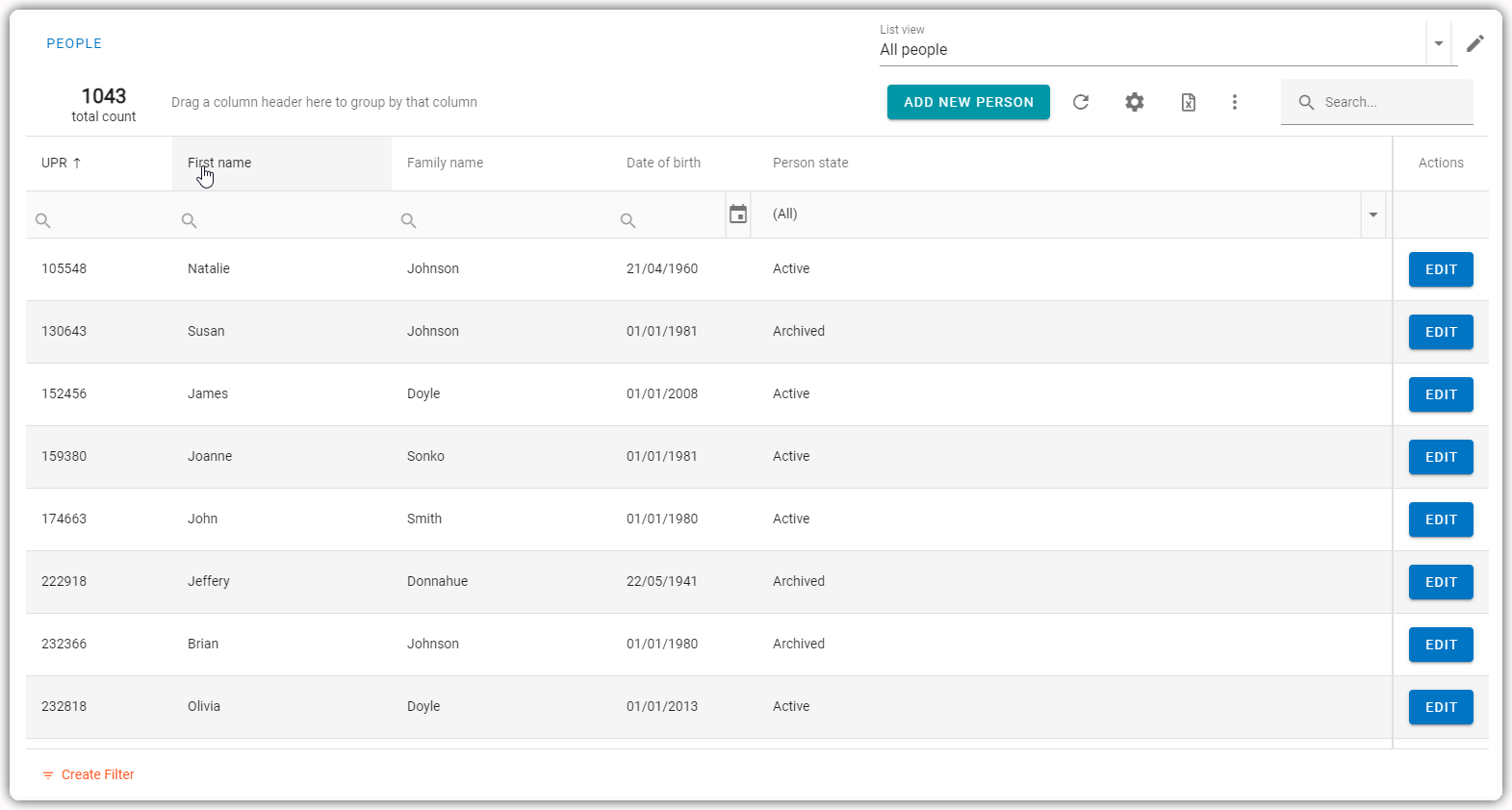The image size is (1512, 810).
Task: Click the 1043 total count
Action: 104,96
